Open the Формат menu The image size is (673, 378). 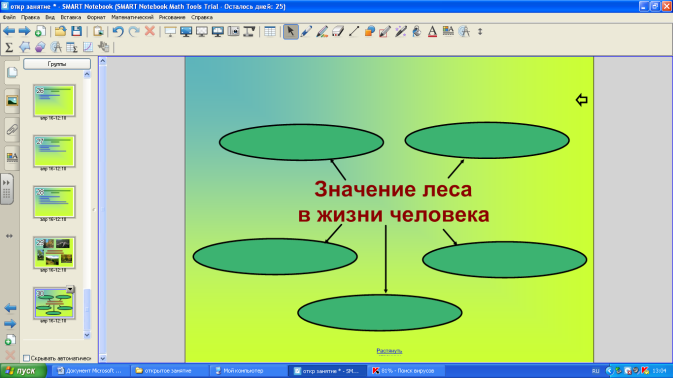pos(96,18)
